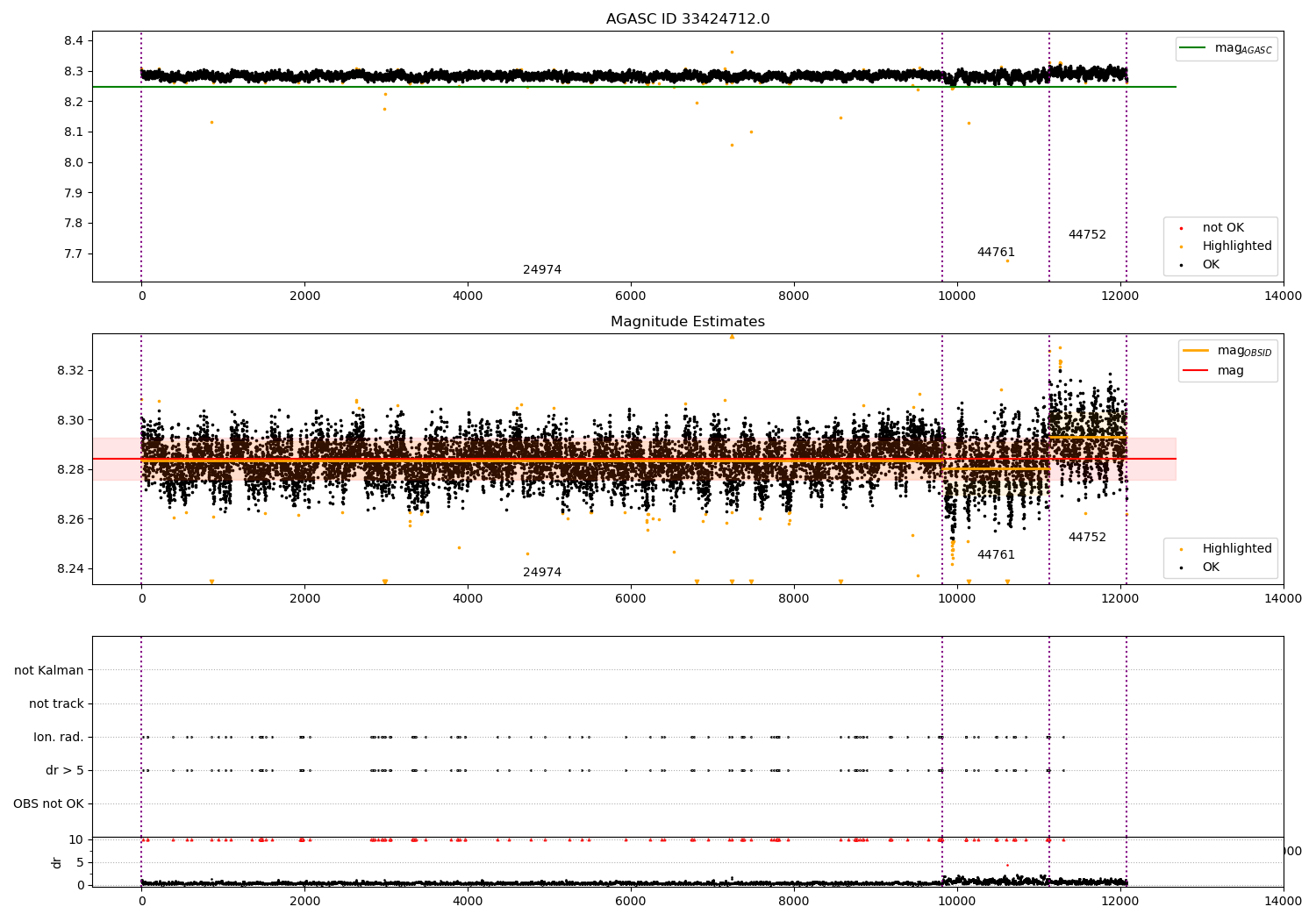This screenshot has height=921, width=1316.
Task: Click obsid label 24974 in top plot
Action: [x=542, y=270]
